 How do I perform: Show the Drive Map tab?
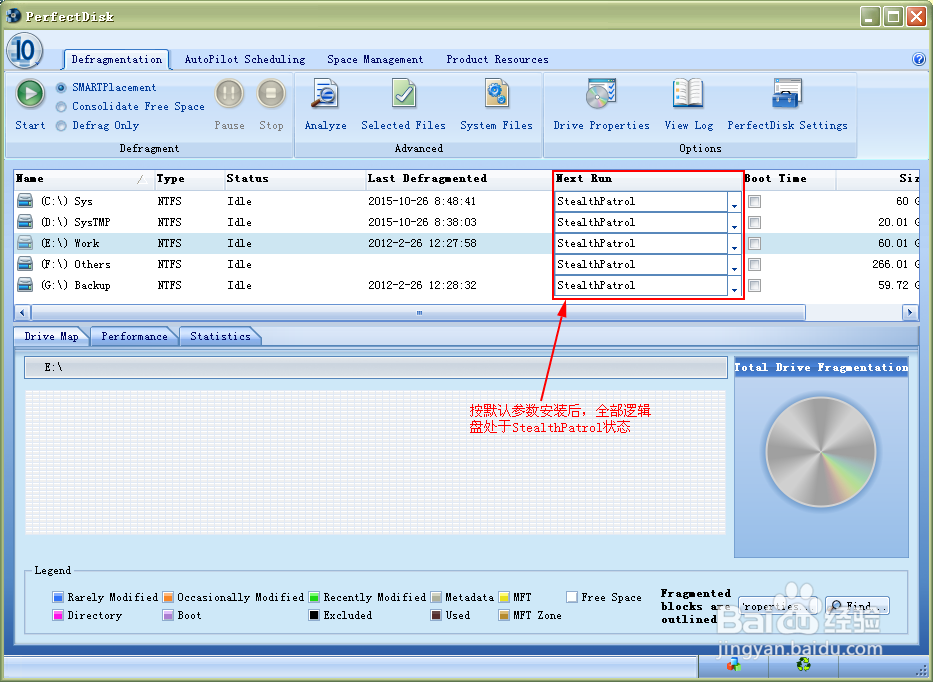coord(51,336)
